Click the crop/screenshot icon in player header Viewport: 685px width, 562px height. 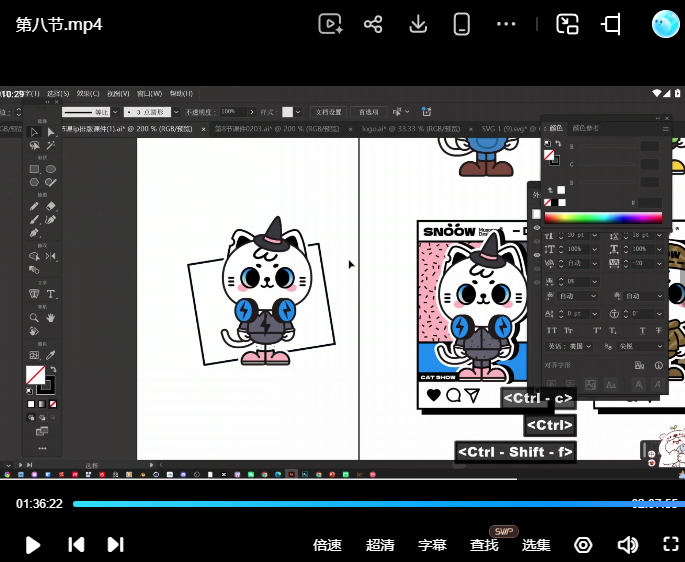pyautogui.click(x=611, y=24)
